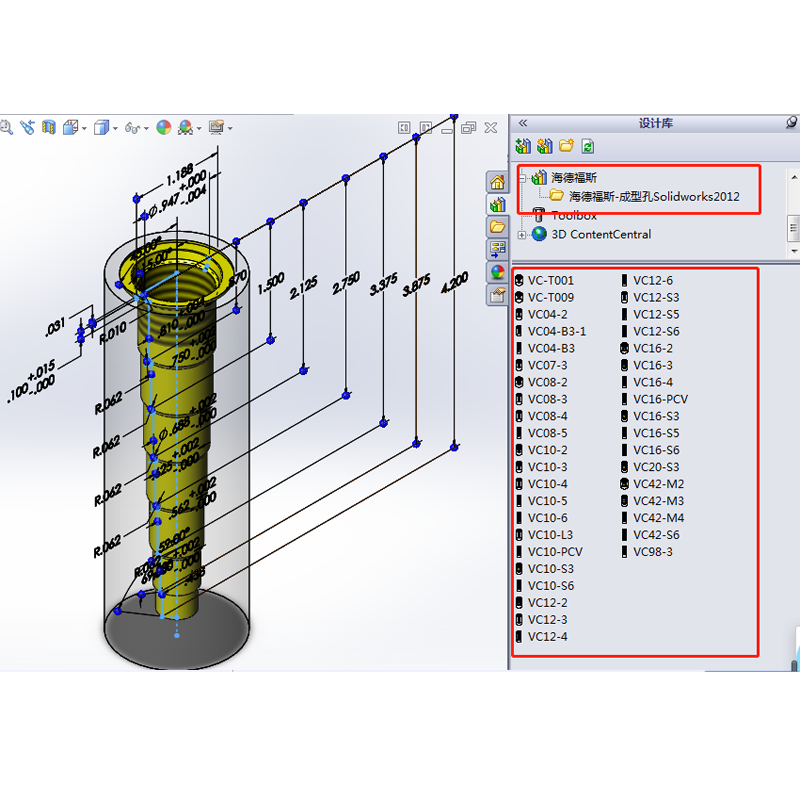
Task: Open the View Orientation tool
Action: point(70,127)
